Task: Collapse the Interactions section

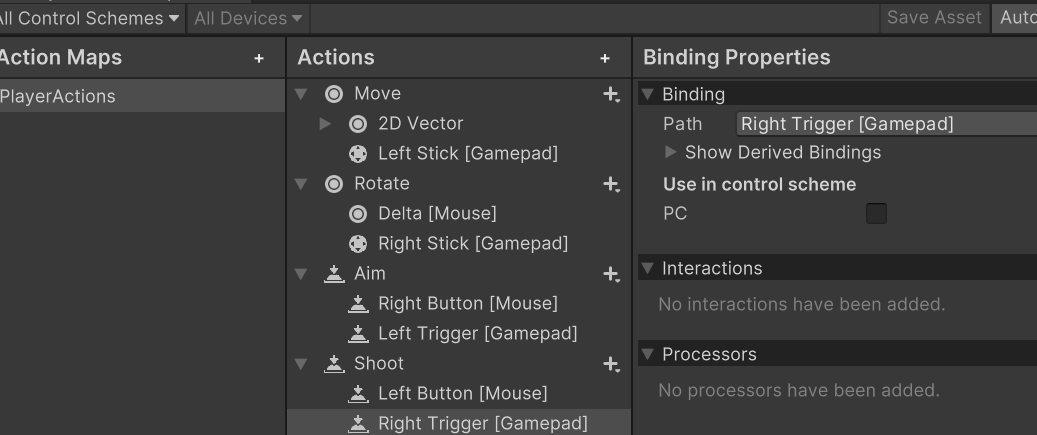Action: [x=647, y=268]
